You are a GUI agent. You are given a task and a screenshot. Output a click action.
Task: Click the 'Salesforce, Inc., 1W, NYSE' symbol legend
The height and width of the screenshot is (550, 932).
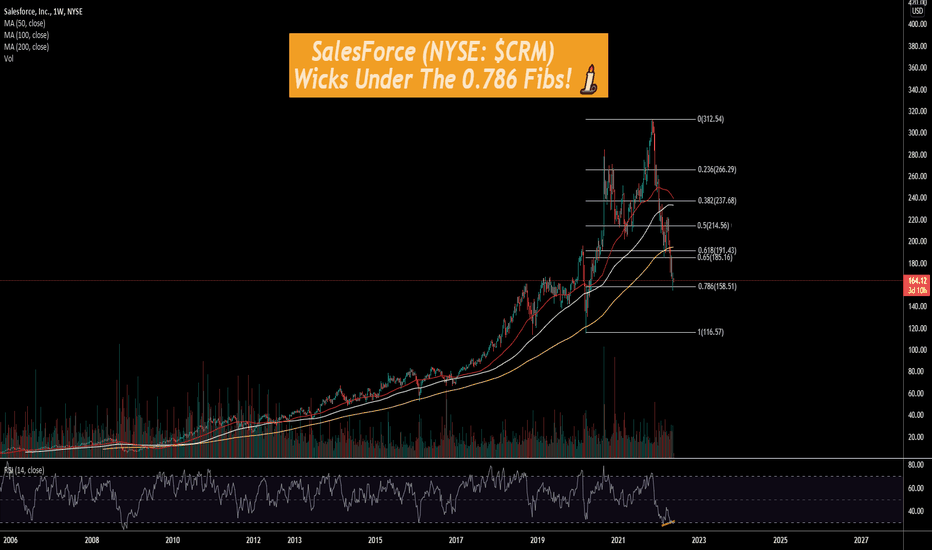(x=43, y=11)
